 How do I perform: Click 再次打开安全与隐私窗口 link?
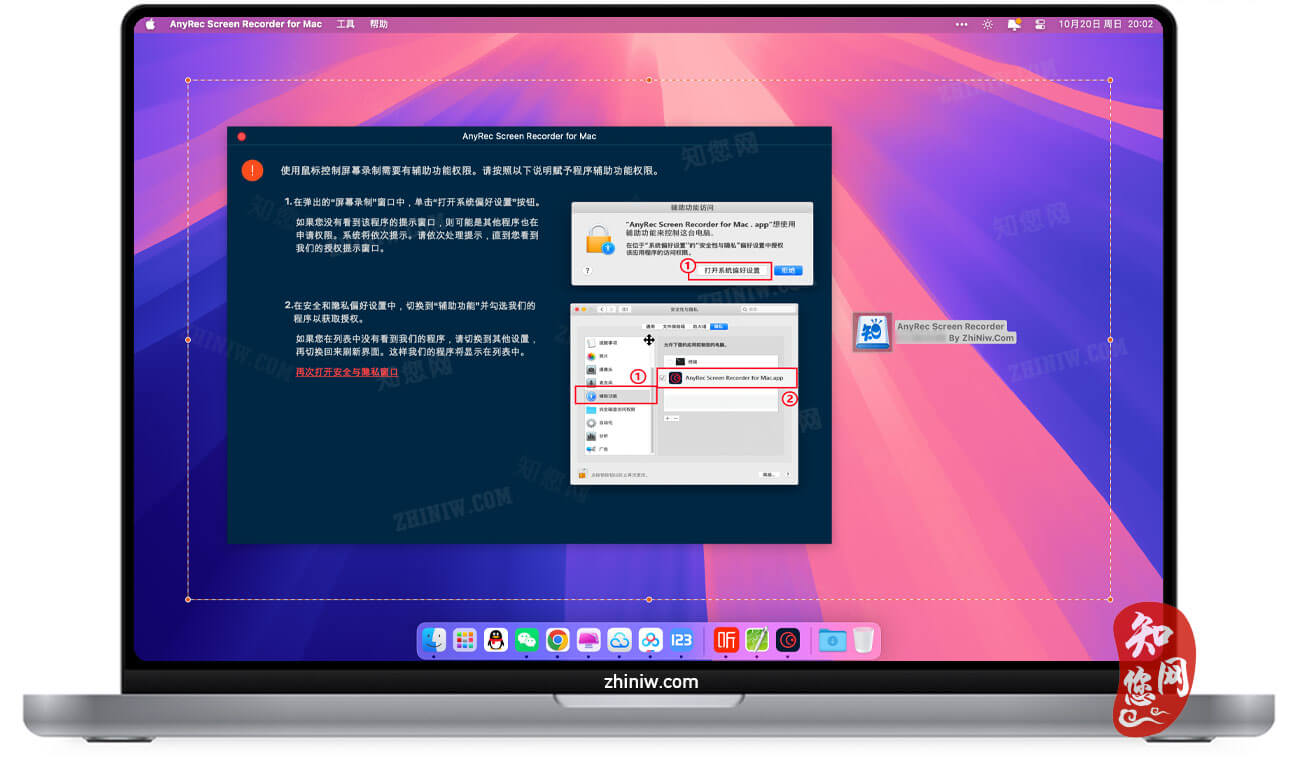pos(346,372)
